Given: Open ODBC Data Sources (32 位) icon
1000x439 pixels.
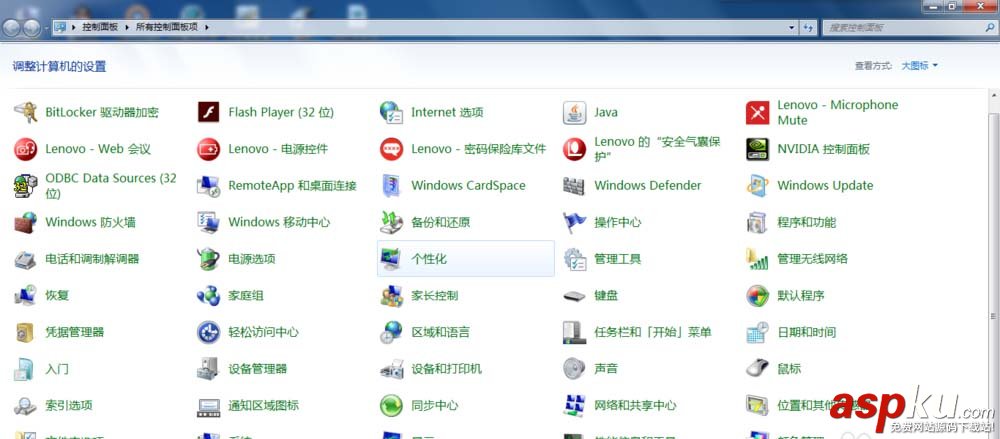Looking at the screenshot, I should click(26, 186).
